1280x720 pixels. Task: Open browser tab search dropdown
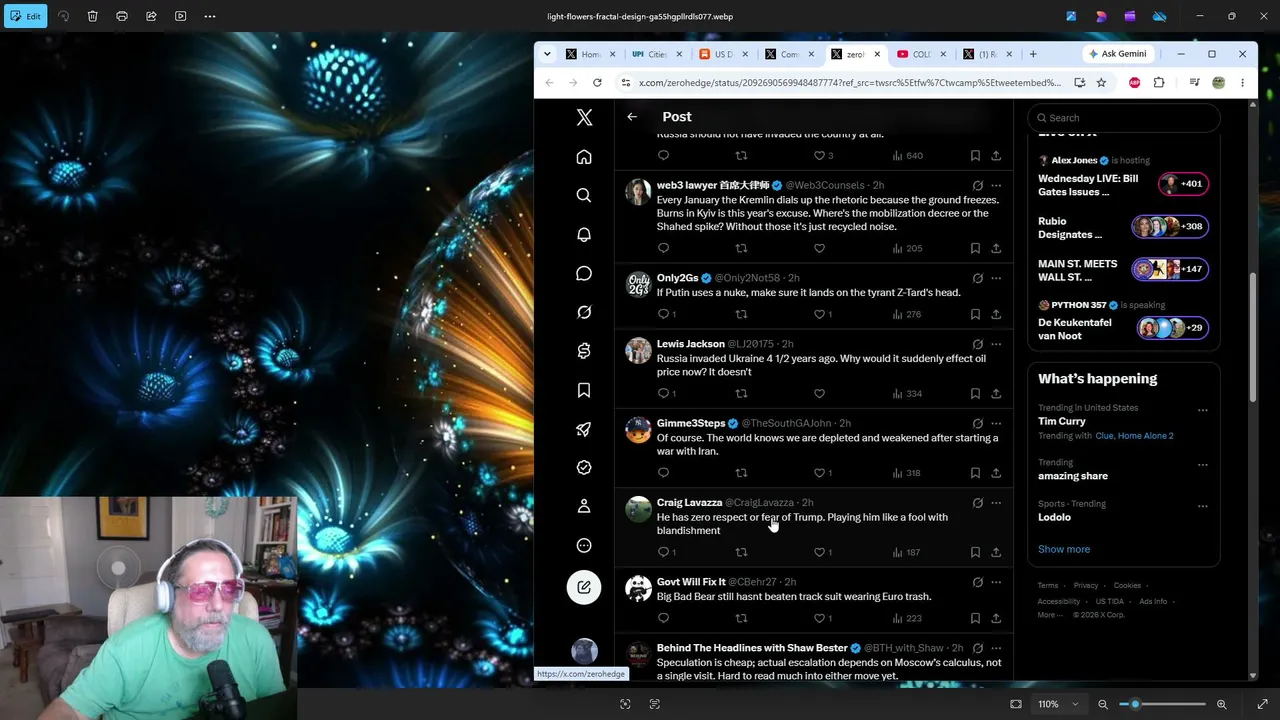click(x=548, y=54)
